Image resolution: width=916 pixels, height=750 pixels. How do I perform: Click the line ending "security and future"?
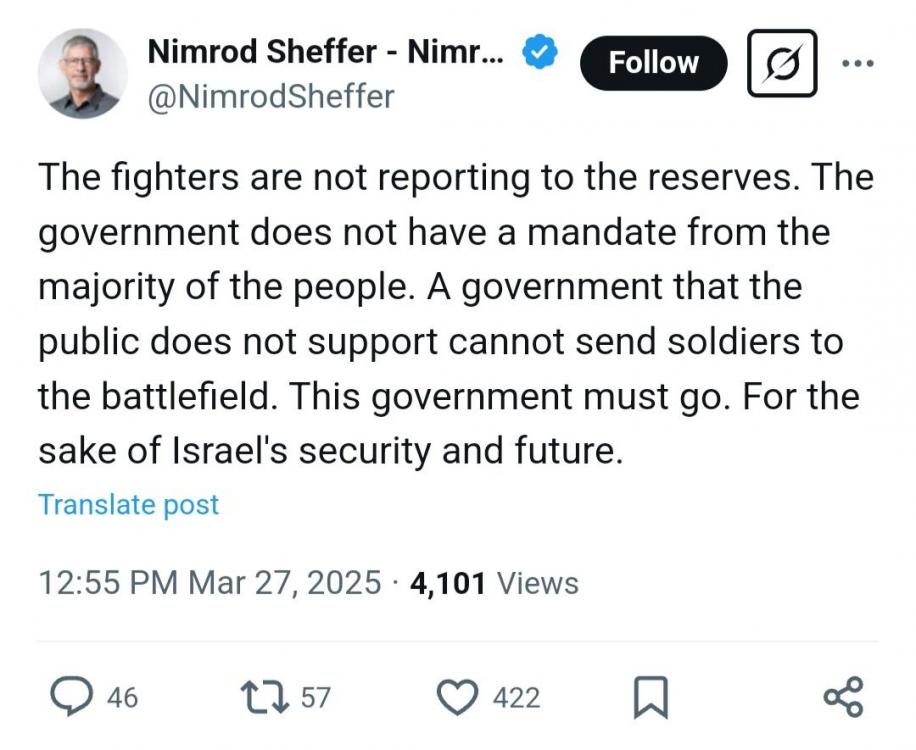[x=330, y=451]
